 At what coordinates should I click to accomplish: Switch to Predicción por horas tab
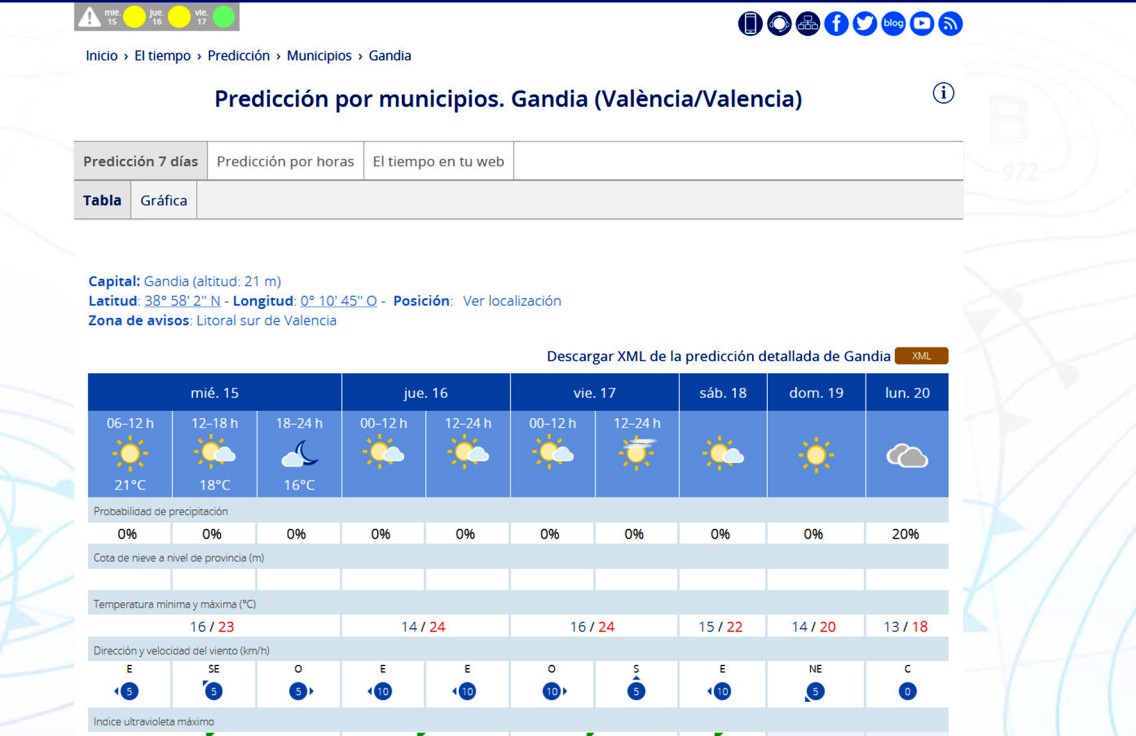click(285, 161)
